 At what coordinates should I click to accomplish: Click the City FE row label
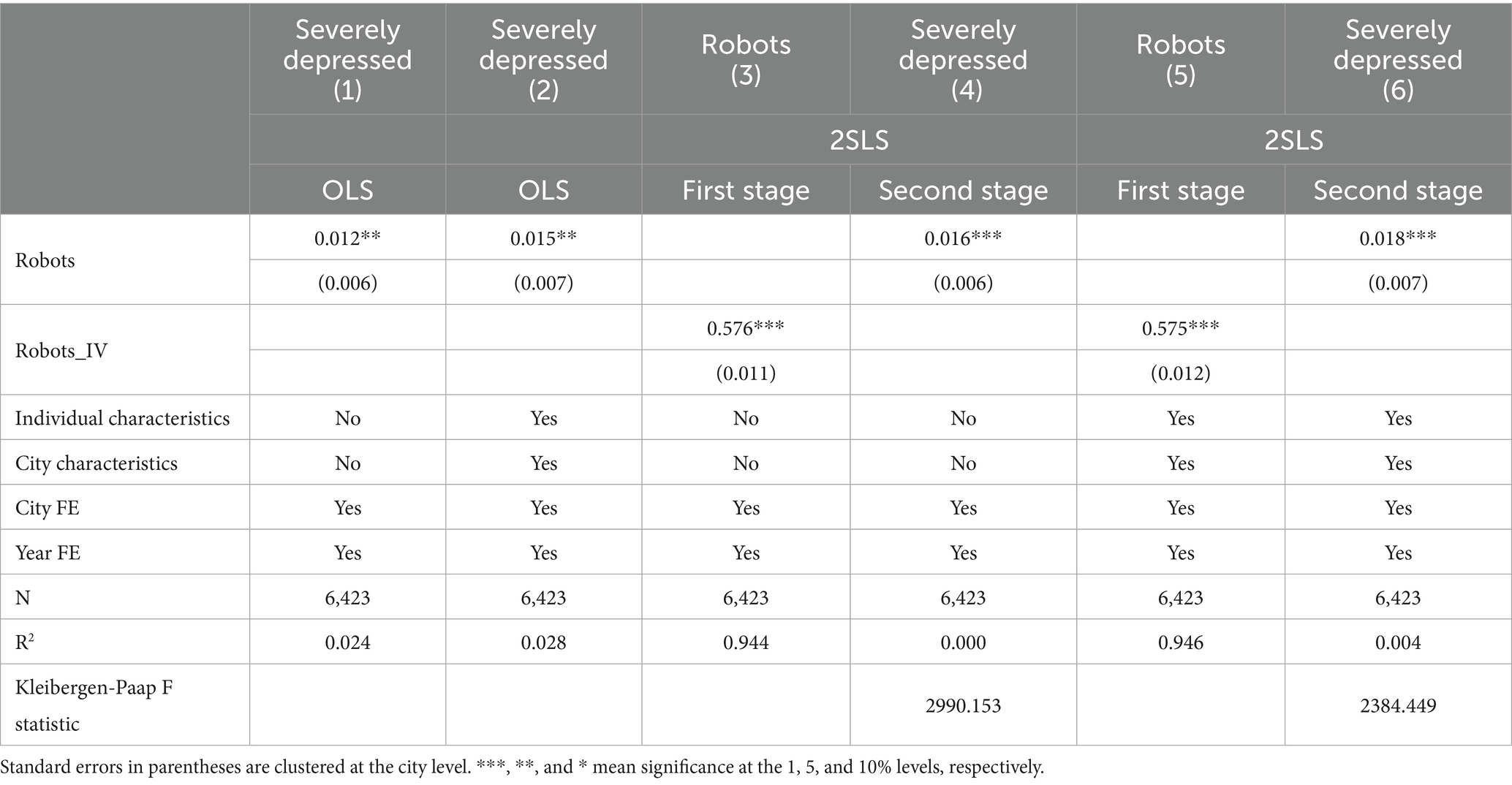pos(48,508)
